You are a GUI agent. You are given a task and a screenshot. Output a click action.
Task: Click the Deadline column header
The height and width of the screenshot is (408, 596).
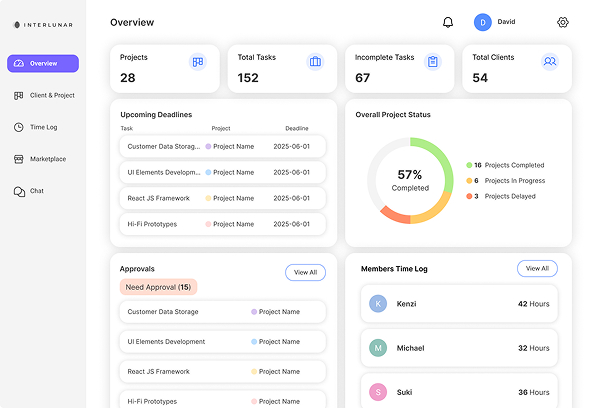[x=297, y=129]
